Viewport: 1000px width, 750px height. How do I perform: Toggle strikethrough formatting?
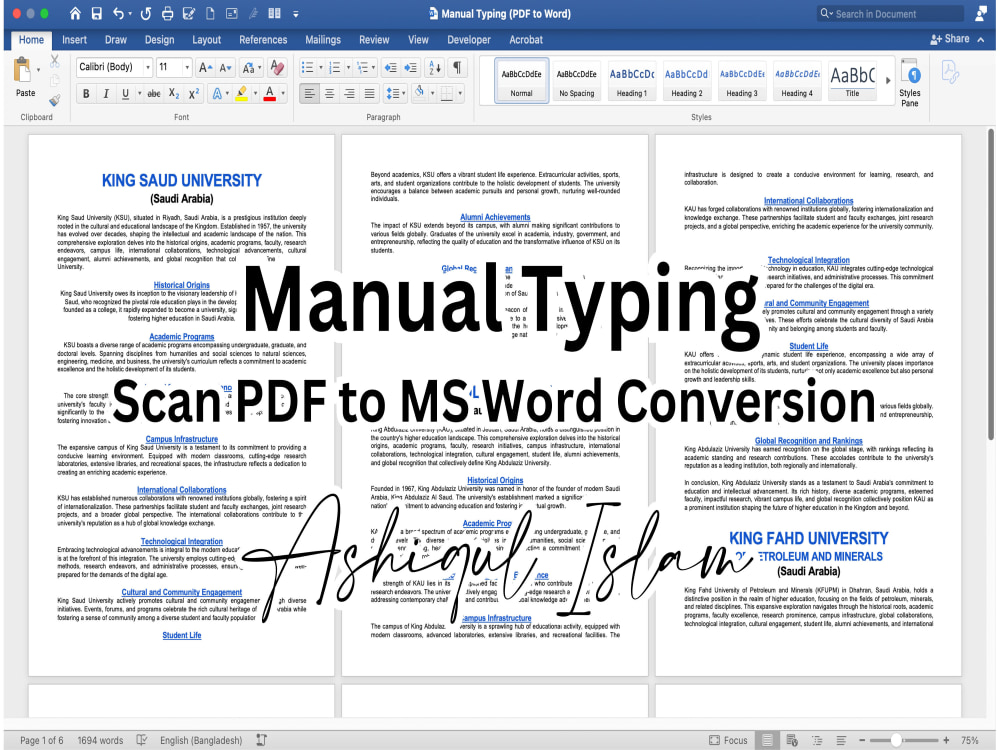154,94
